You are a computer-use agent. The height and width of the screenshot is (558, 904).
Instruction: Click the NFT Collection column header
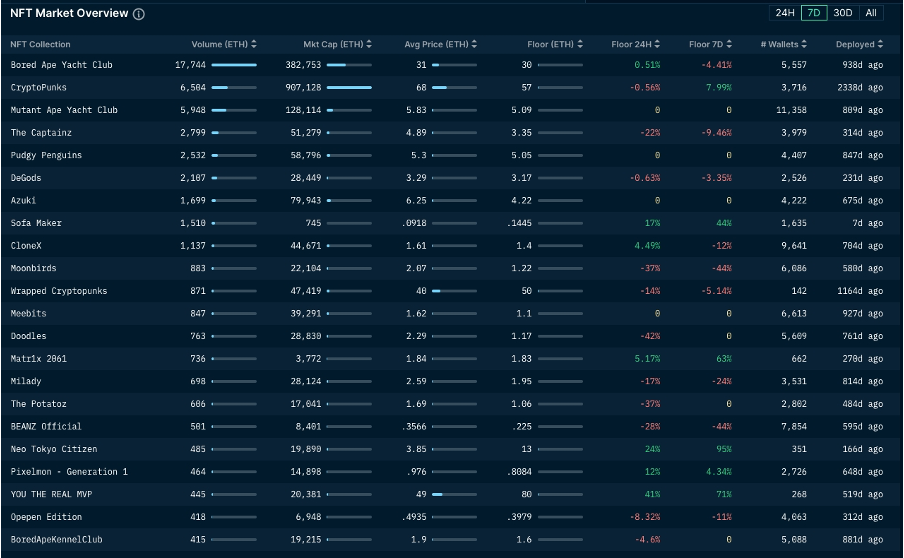(40, 44)
